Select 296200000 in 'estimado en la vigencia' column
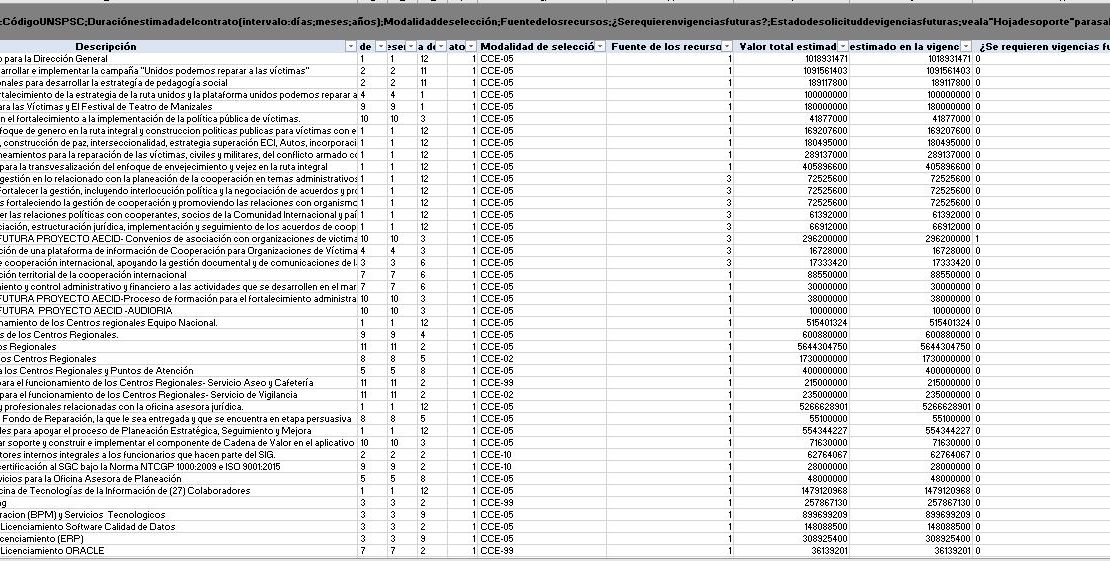 tap(911, 239)
